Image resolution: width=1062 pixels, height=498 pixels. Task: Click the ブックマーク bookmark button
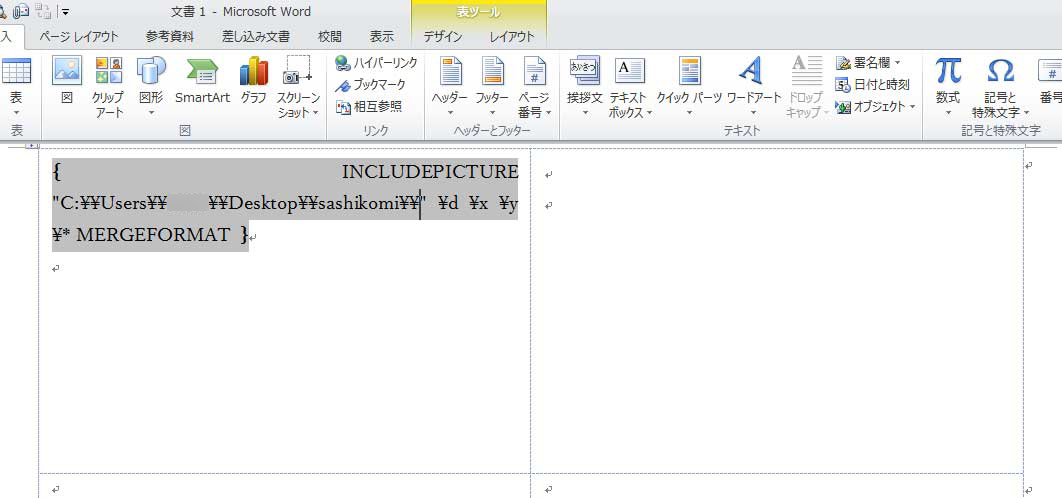[371, 85]
